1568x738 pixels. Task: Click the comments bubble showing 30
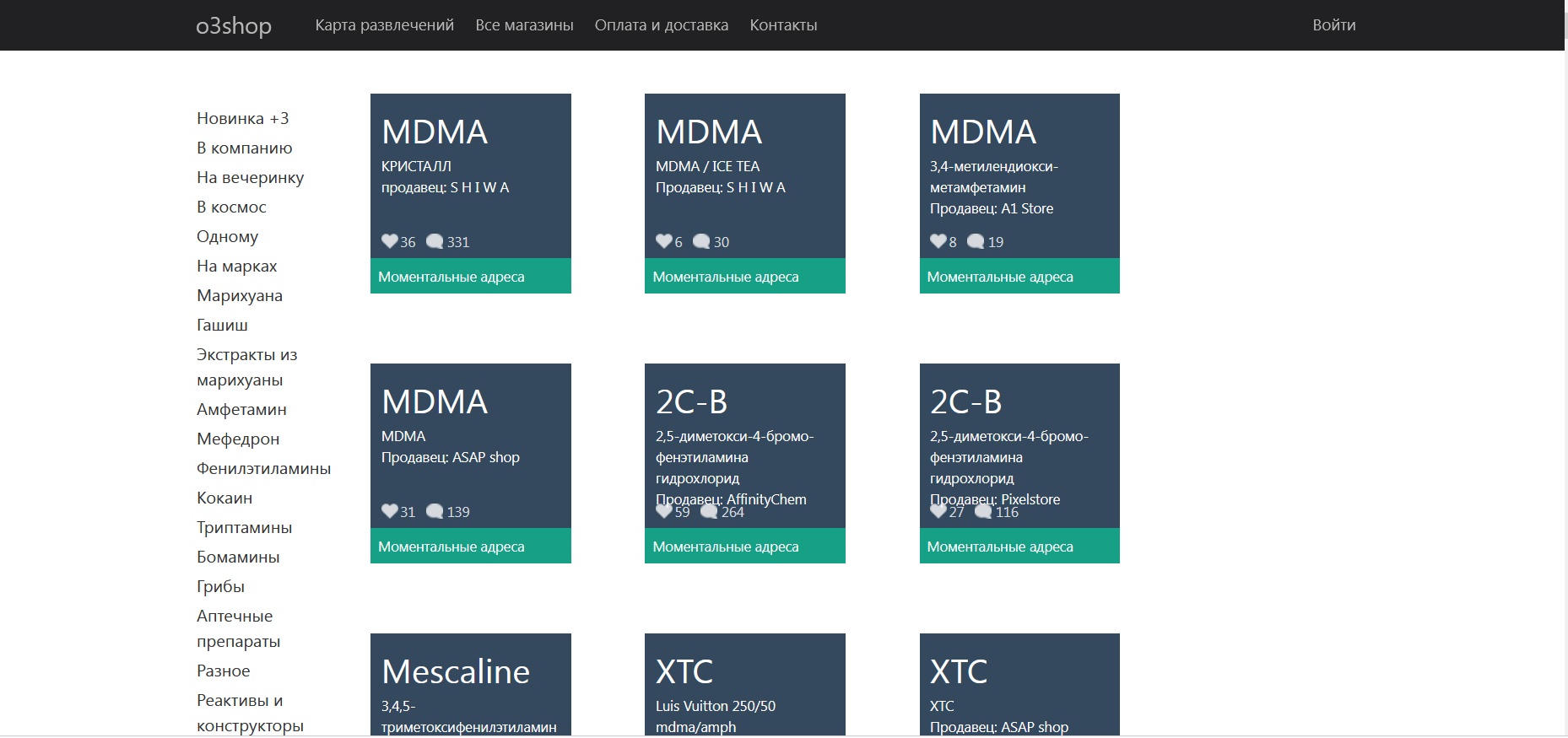tap(701, 241)
